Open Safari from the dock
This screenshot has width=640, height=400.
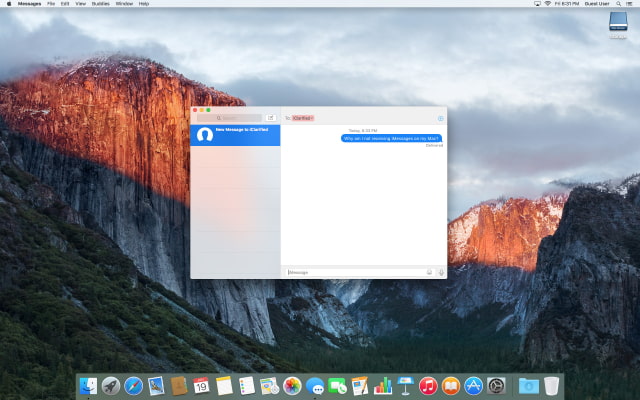coord(133,386)
